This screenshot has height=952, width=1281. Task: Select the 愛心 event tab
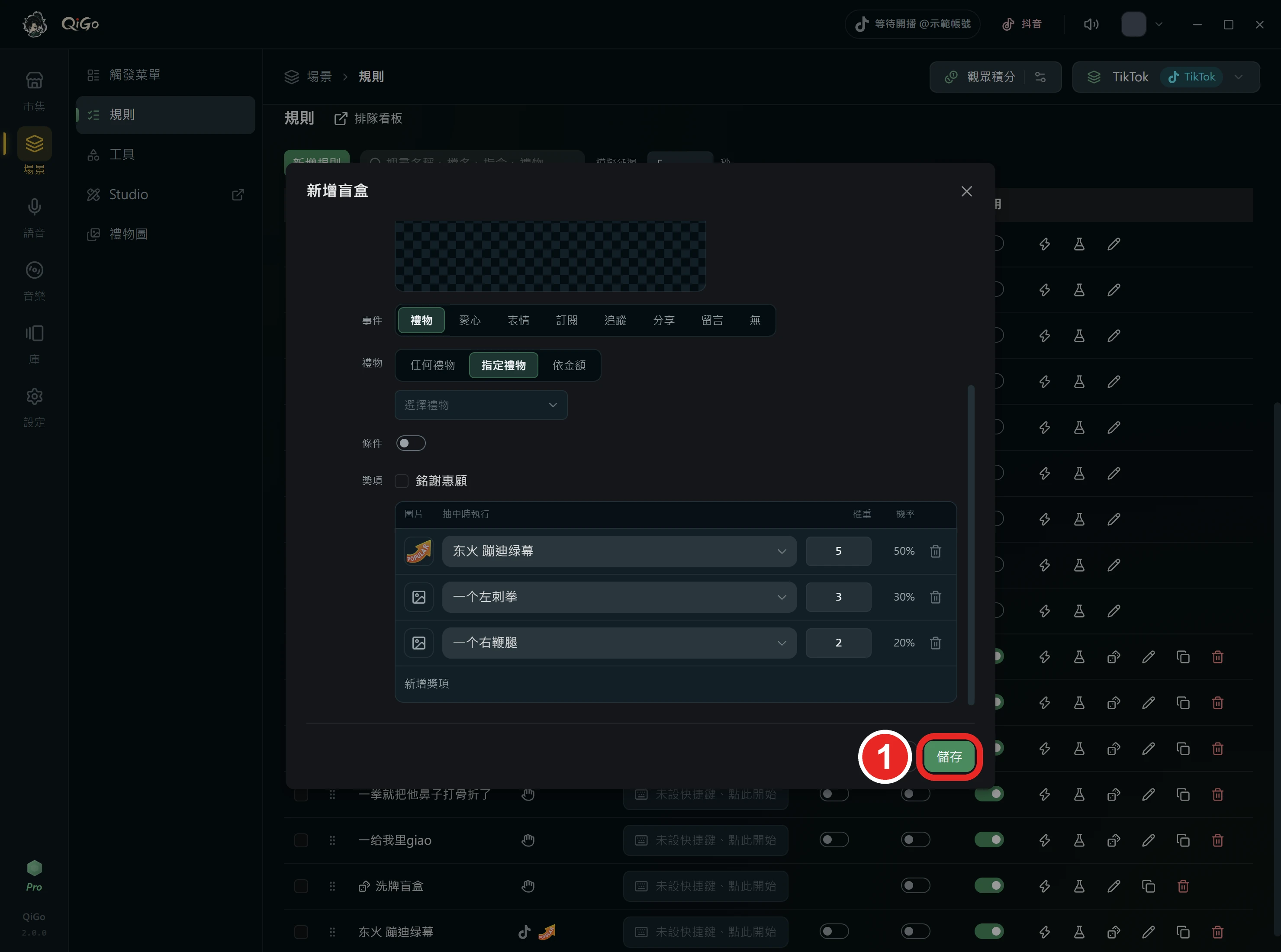tap(470, 320)
